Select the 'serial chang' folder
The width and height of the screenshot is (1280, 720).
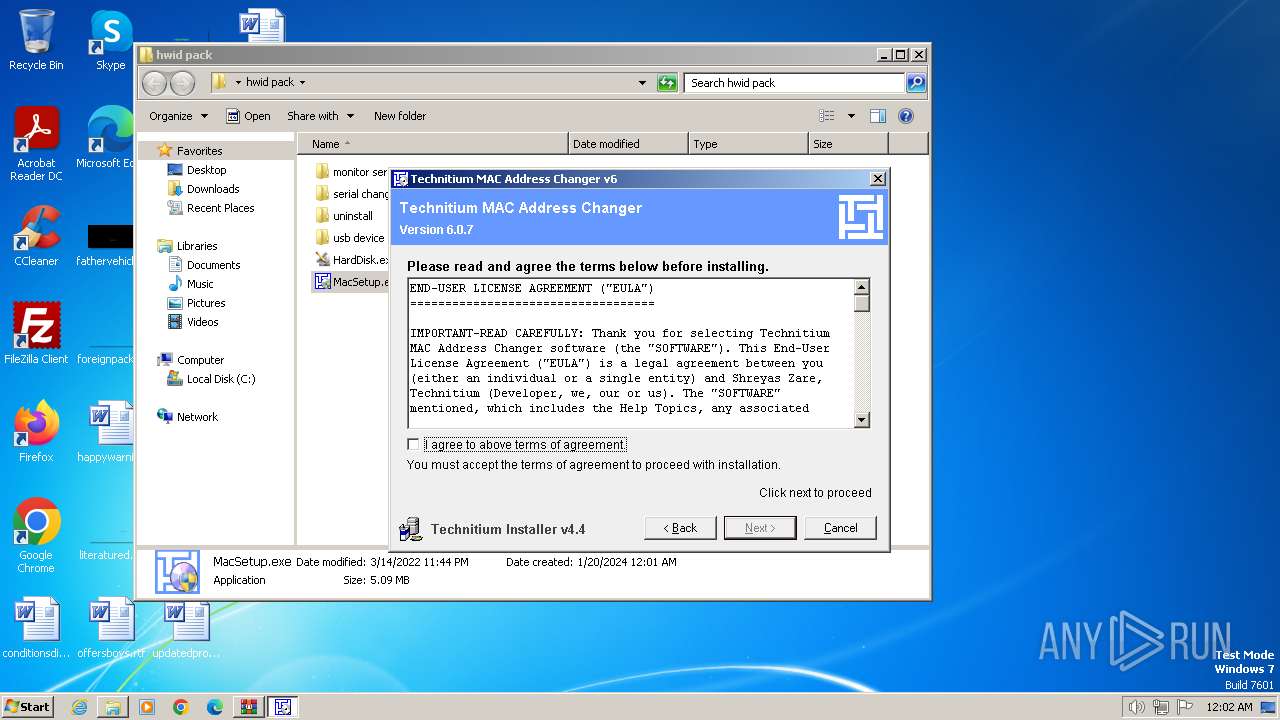[x=351, y=194]
